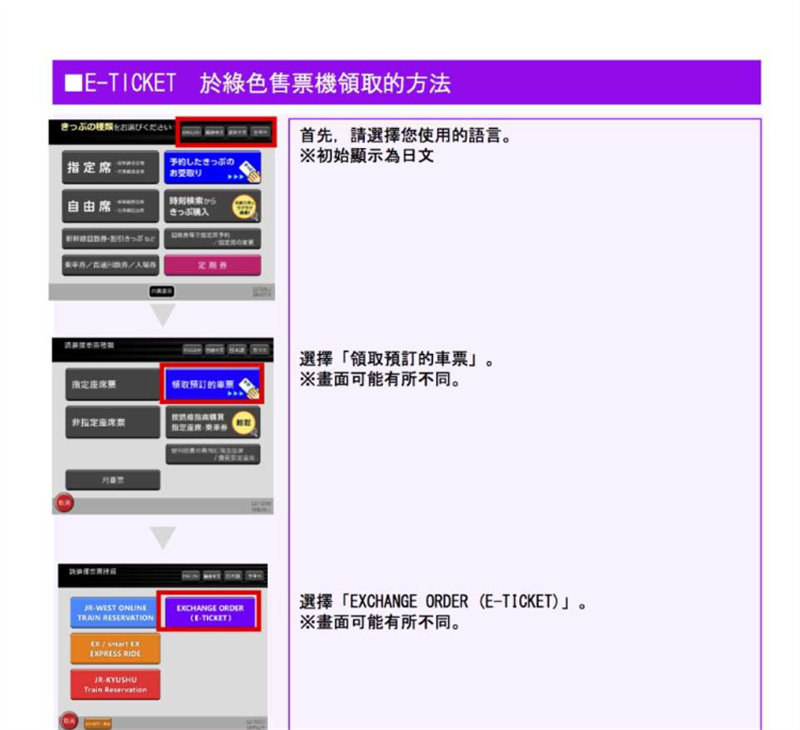The width and height of the screenshot is (800, 730).
Task: Choose blue JR-WEST ONLINE TRAIN RESERVATION button
Action: tap(113, 612)
